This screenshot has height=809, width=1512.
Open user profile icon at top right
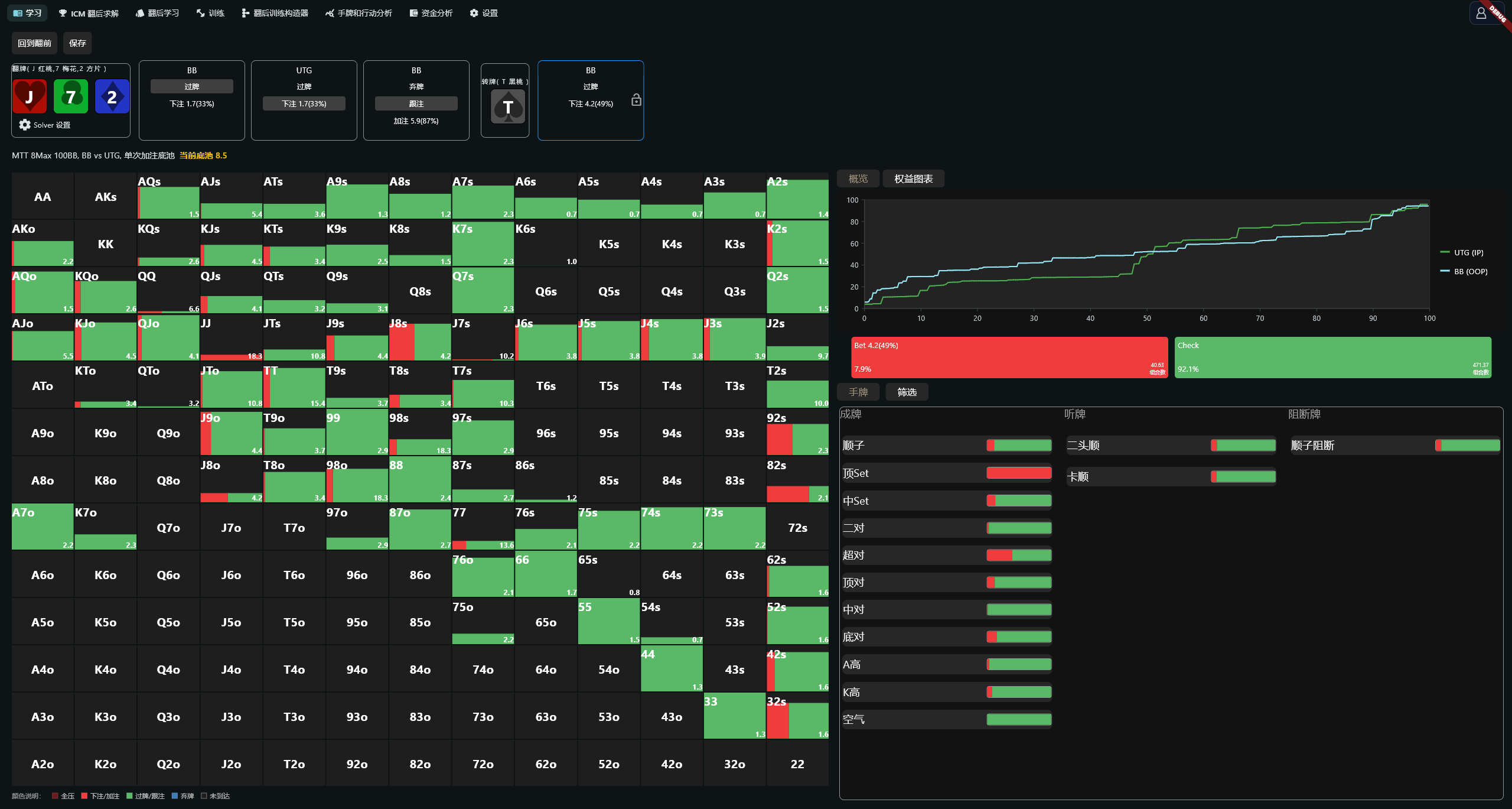pos(1481,13)
